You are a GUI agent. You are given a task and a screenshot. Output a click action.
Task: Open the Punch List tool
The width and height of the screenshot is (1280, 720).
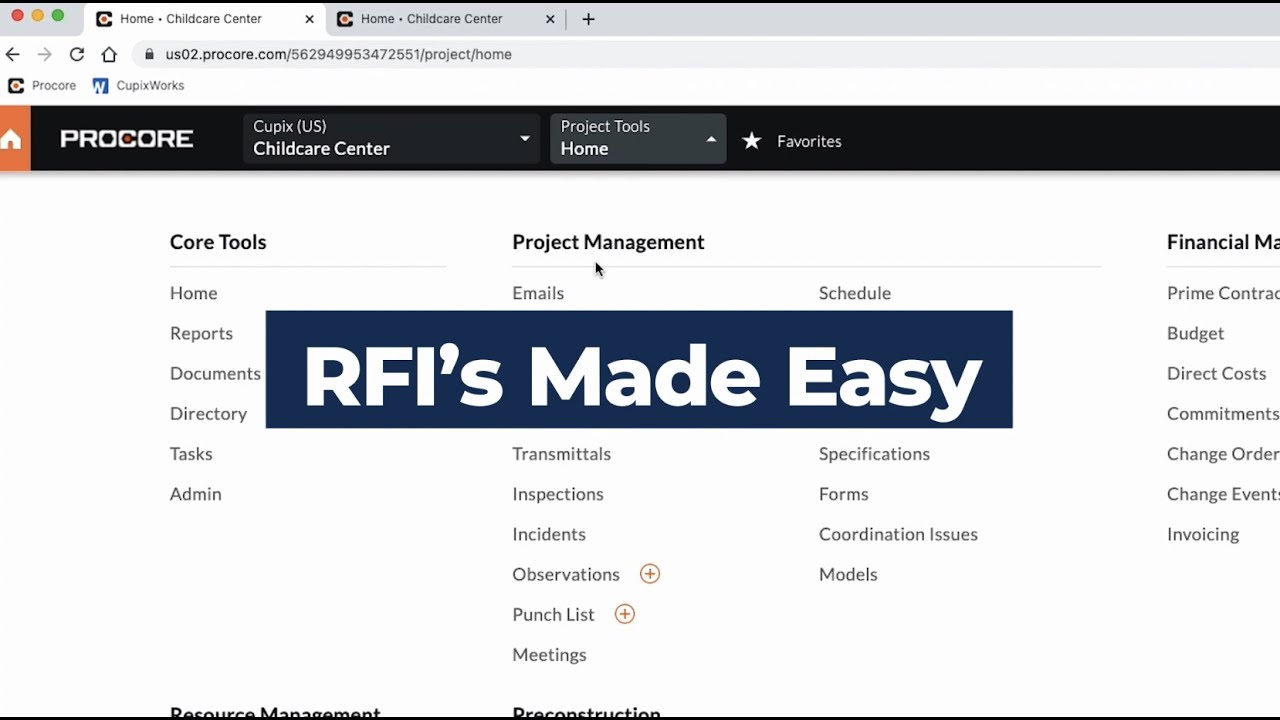pyautogui.click(x=553, y=614)
